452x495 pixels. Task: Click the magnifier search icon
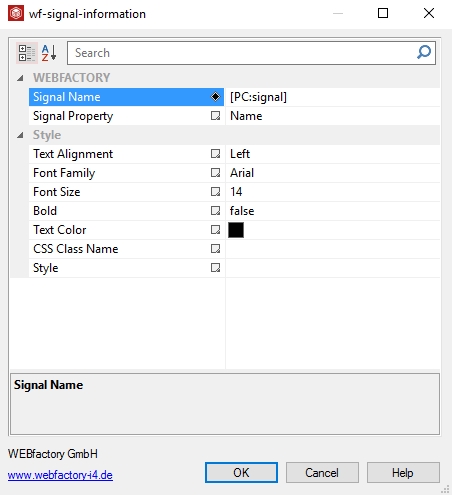pyautogui.click(x=424, y=52)
